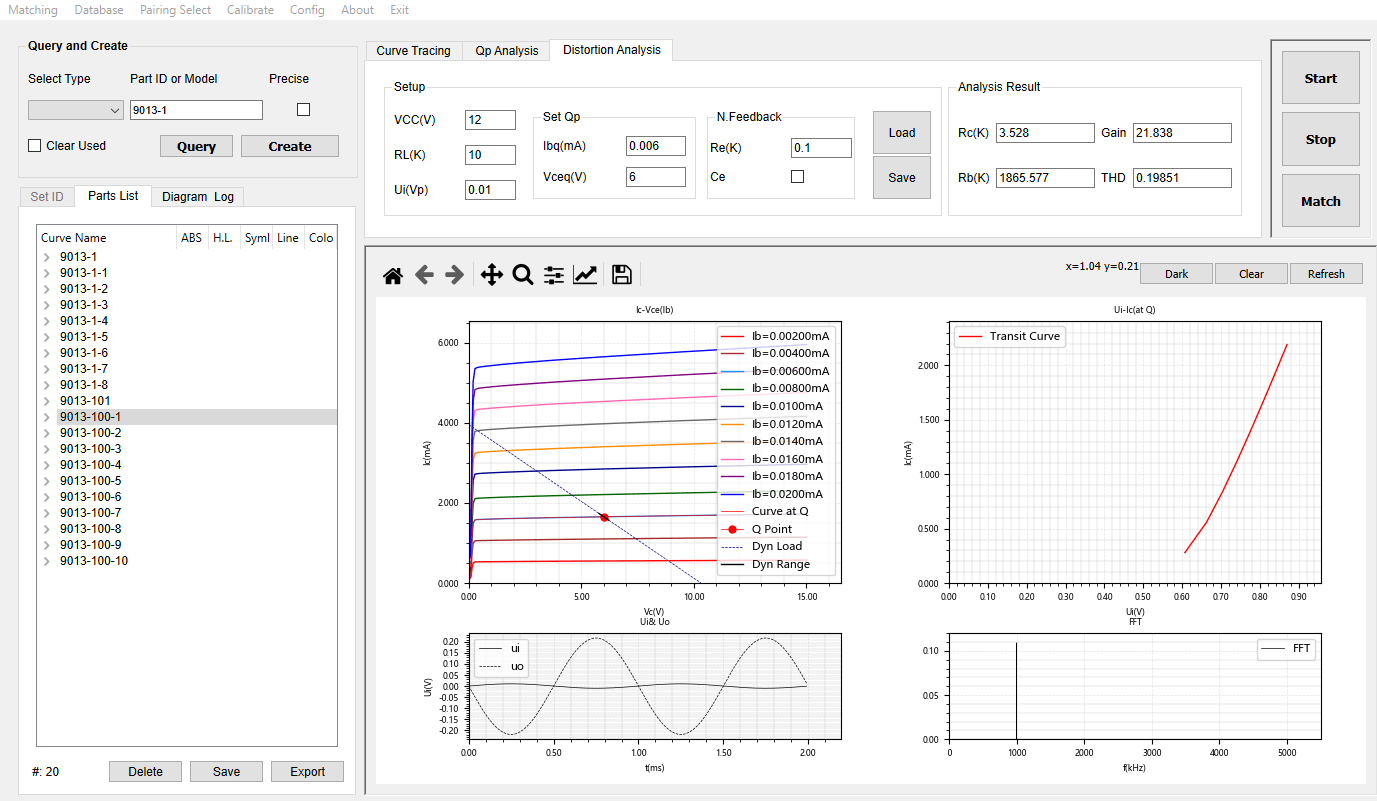Click the Ui(Vp) input field
The height and width of the screenshot is (801, 1377).
click(x=490, y=190)
